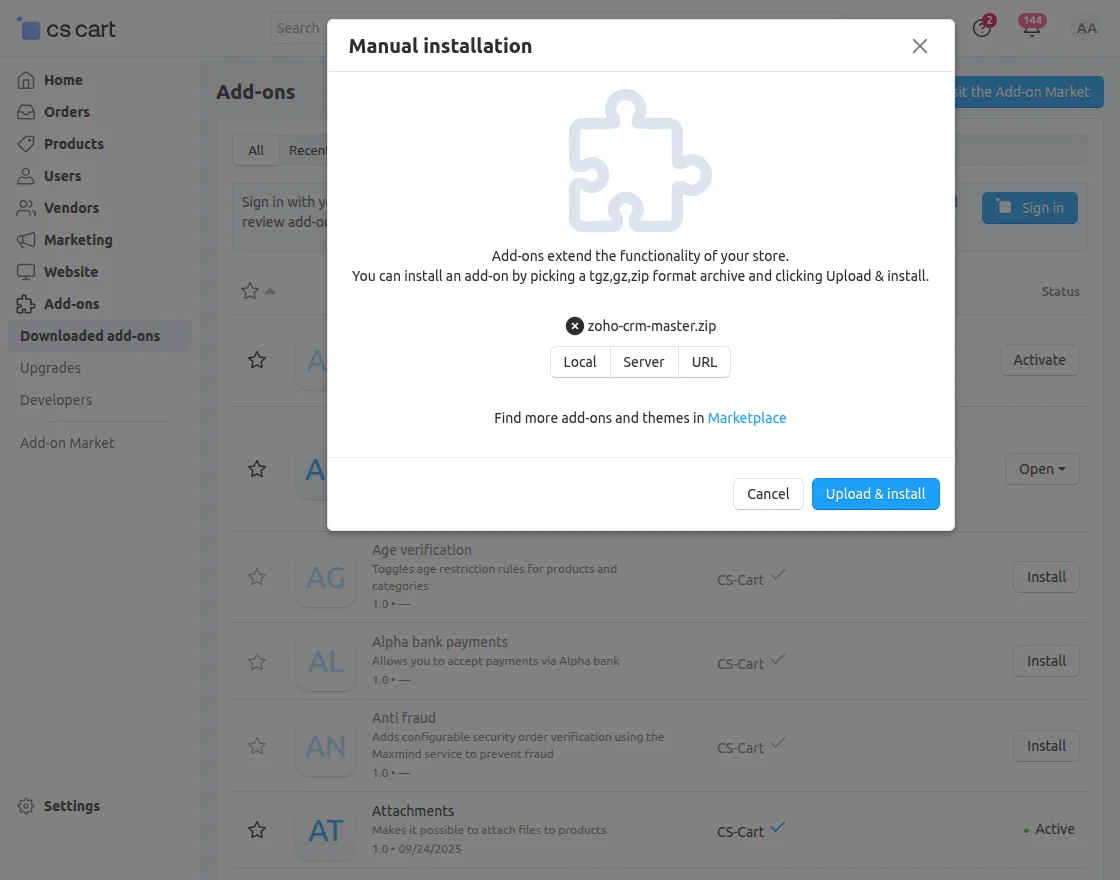The width and height of the screenshot is (1120, 880).
Task: Open the Marketplace link
Action: [x=746, y=418]
